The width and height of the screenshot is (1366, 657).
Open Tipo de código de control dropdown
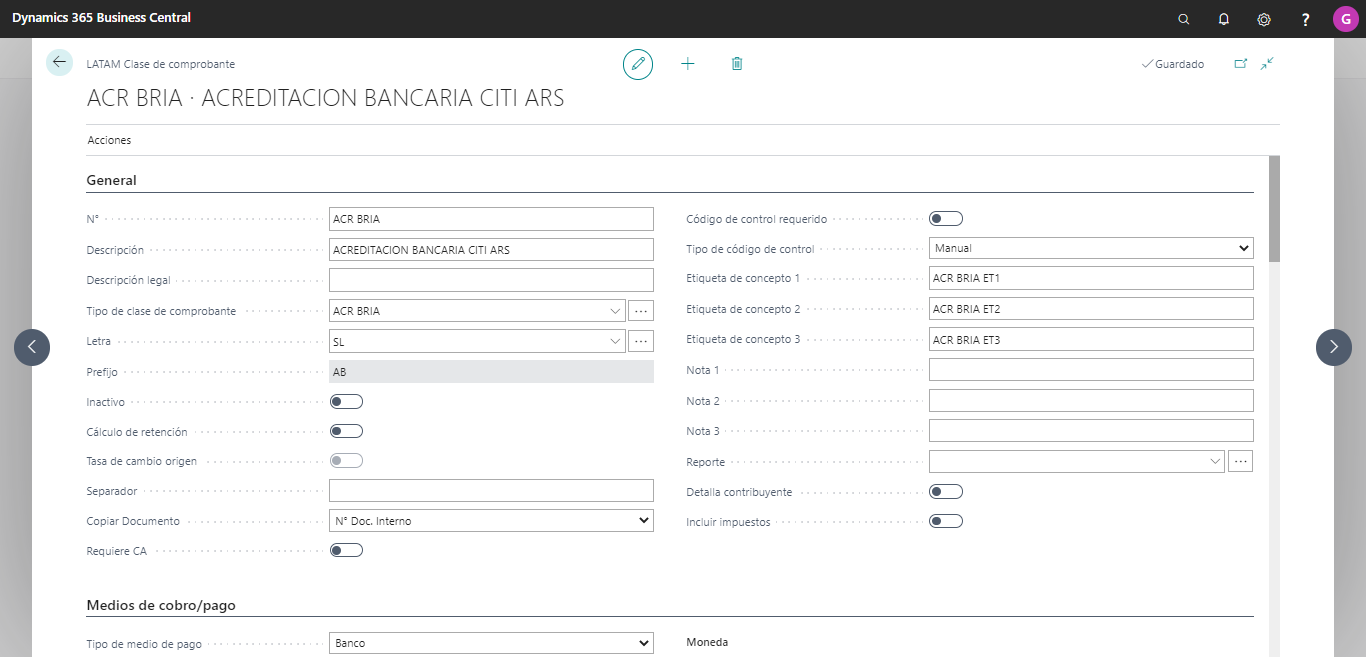pyautogui.click(x=1091, y=248)
